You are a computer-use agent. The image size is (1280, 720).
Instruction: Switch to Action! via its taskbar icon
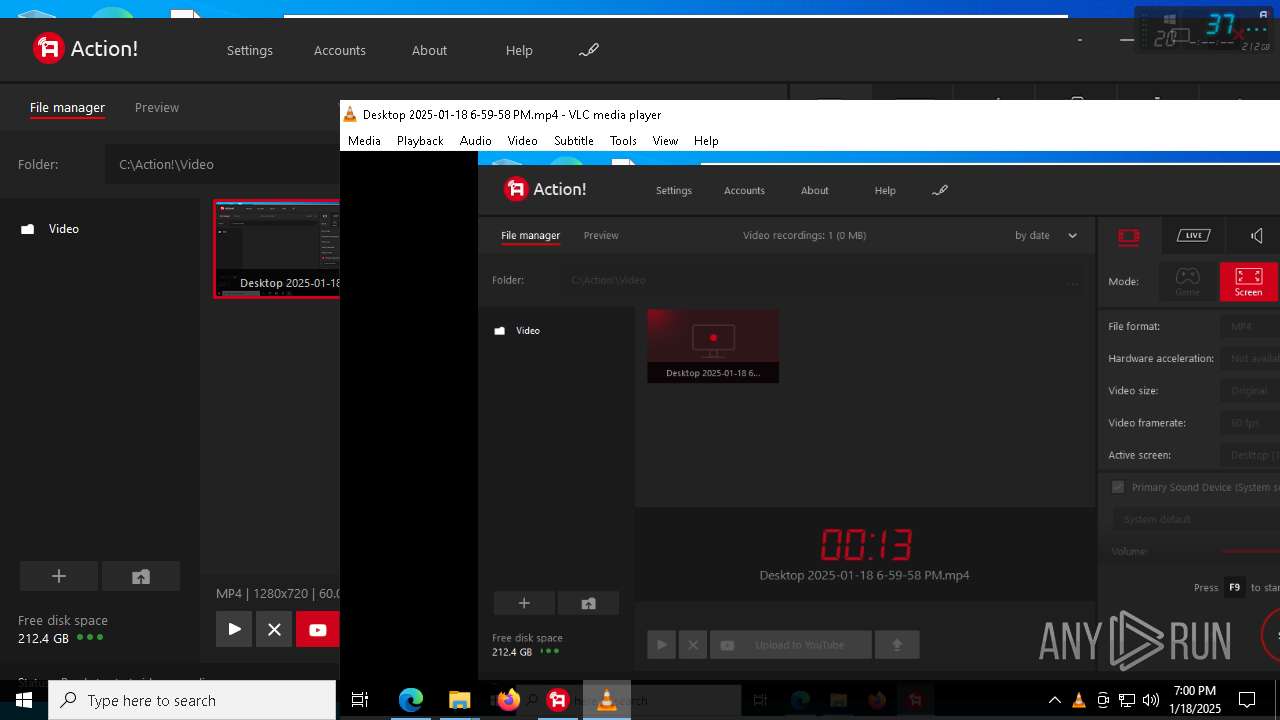(557, 700)
